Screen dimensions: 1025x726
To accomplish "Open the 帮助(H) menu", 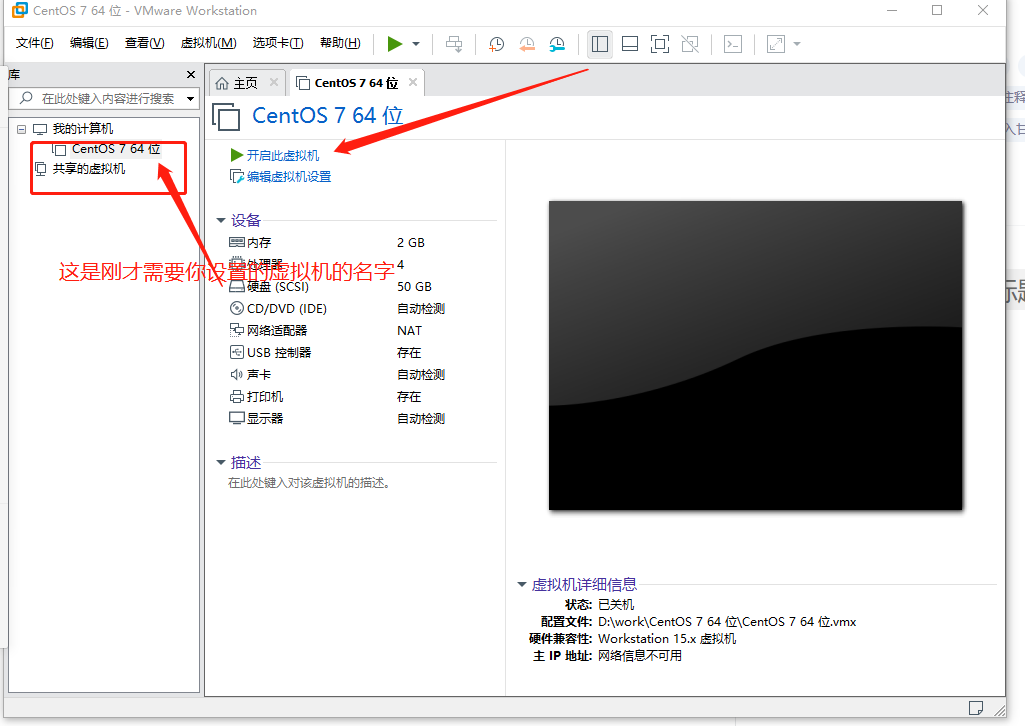I will (x=340, y=43).
